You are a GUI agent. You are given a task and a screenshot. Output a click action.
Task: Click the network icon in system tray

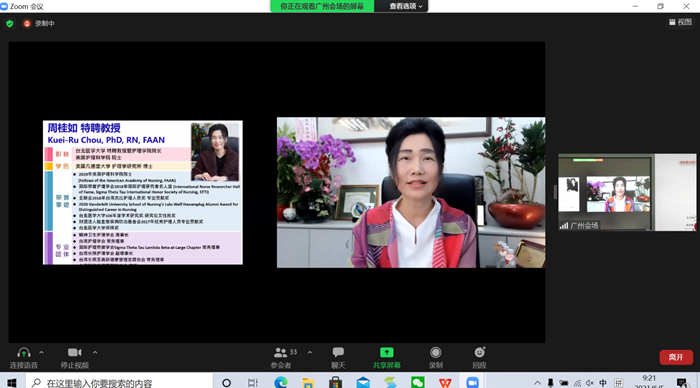[577, 383]
